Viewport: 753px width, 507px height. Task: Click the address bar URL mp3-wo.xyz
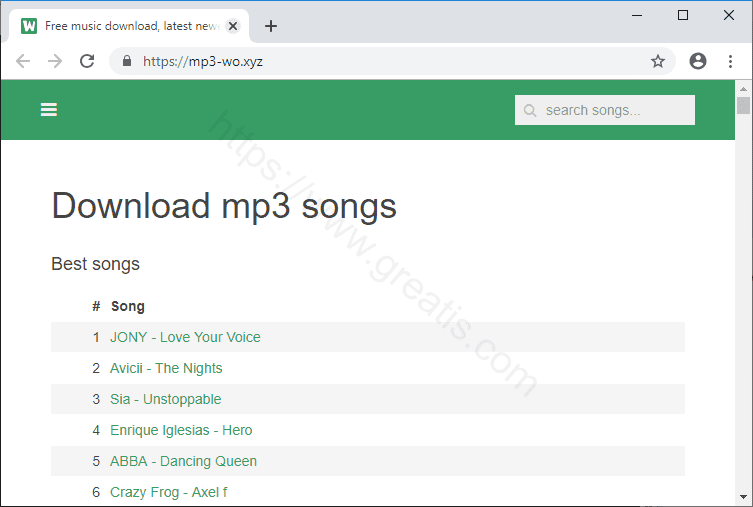(x=203, y=61)
